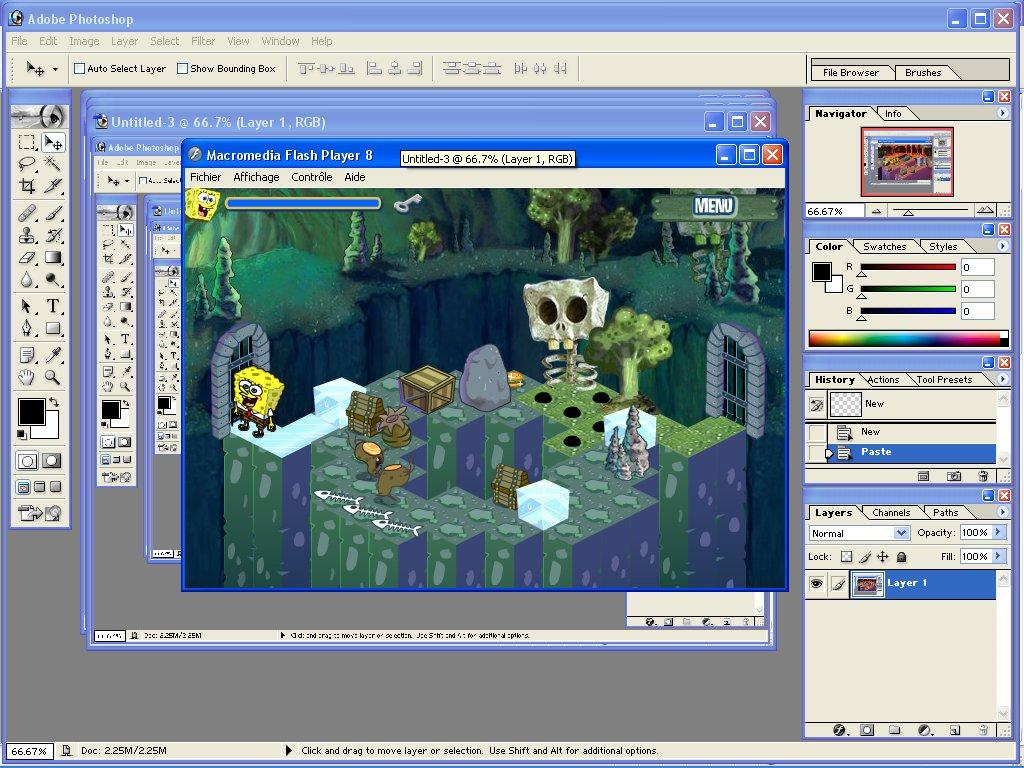
Task: Add a layer style in the Layers panel
Action: [840, 730]
